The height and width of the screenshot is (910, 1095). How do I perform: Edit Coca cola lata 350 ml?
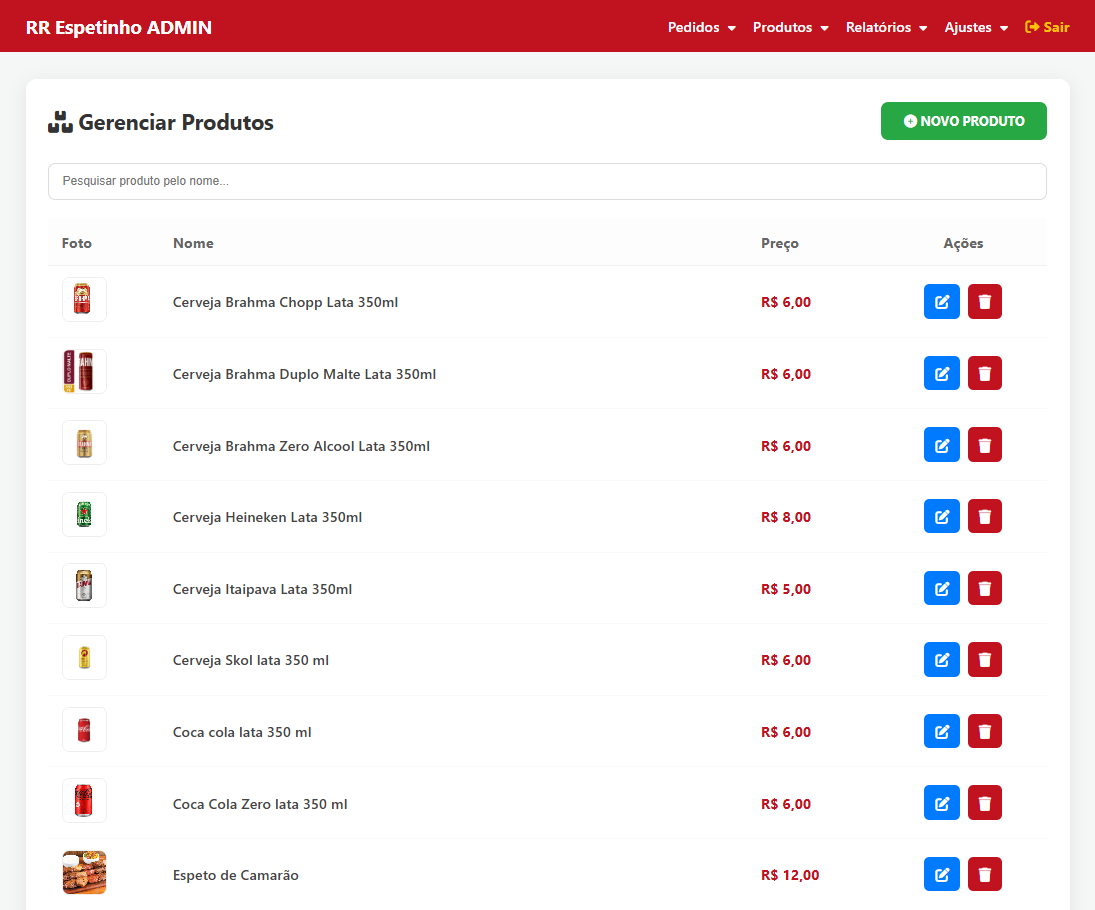[941, 732]
